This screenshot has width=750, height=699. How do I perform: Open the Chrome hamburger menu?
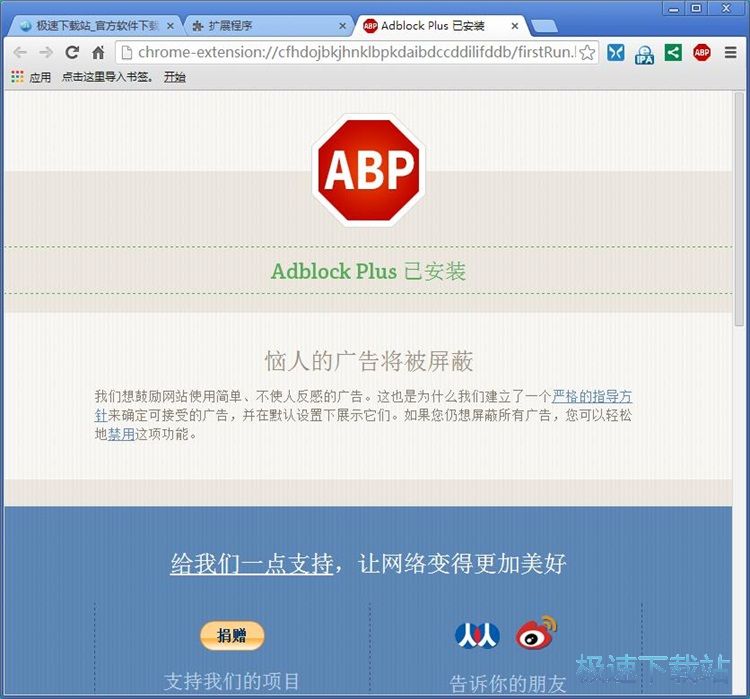pos(730,52)
